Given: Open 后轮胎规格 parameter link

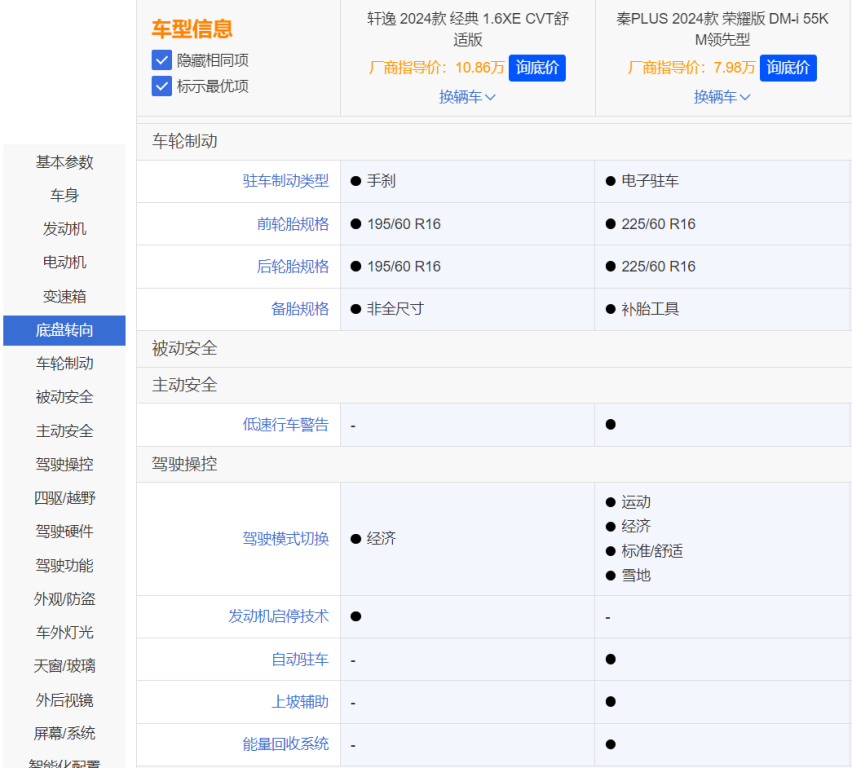Looking at the screenshot, I should pyautogui.click(x=292, y=266).
